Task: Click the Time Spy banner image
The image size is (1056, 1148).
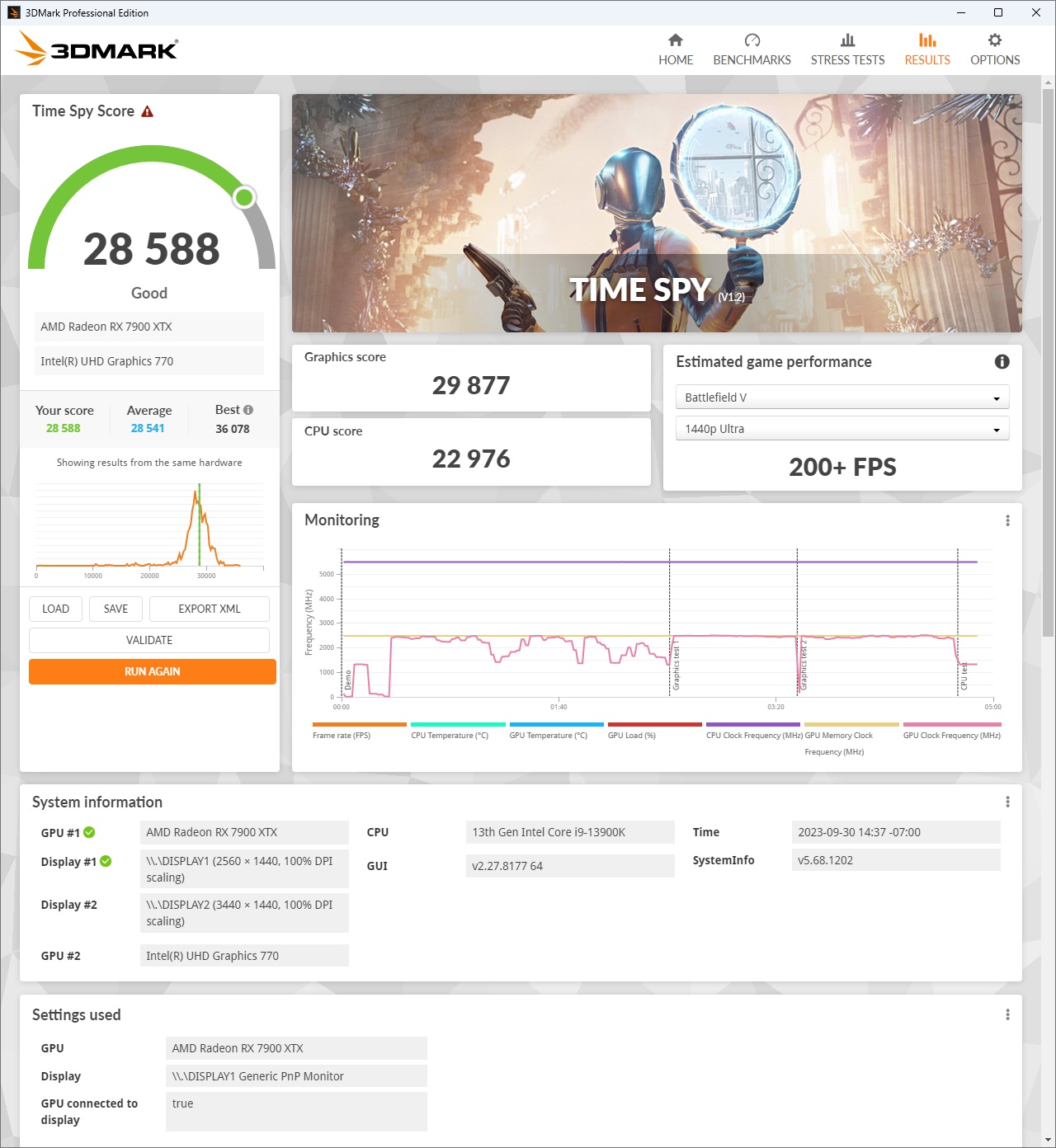Action: [657, 213]
